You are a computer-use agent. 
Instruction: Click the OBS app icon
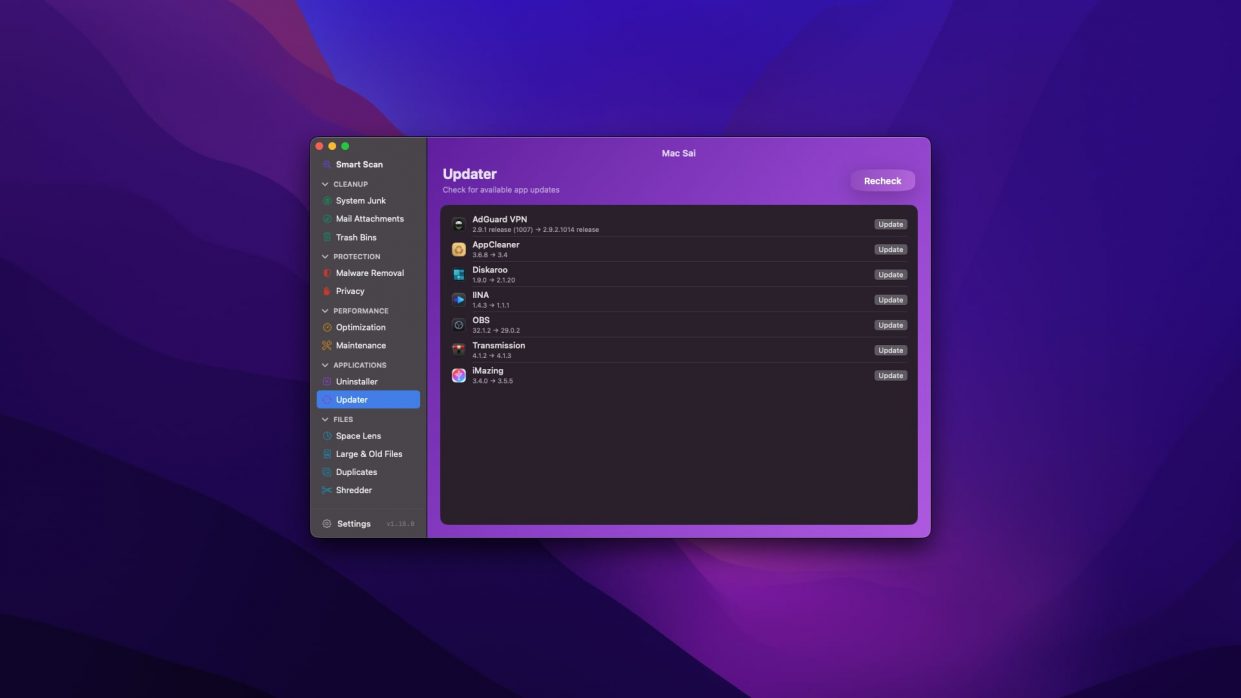pos(458,325)
